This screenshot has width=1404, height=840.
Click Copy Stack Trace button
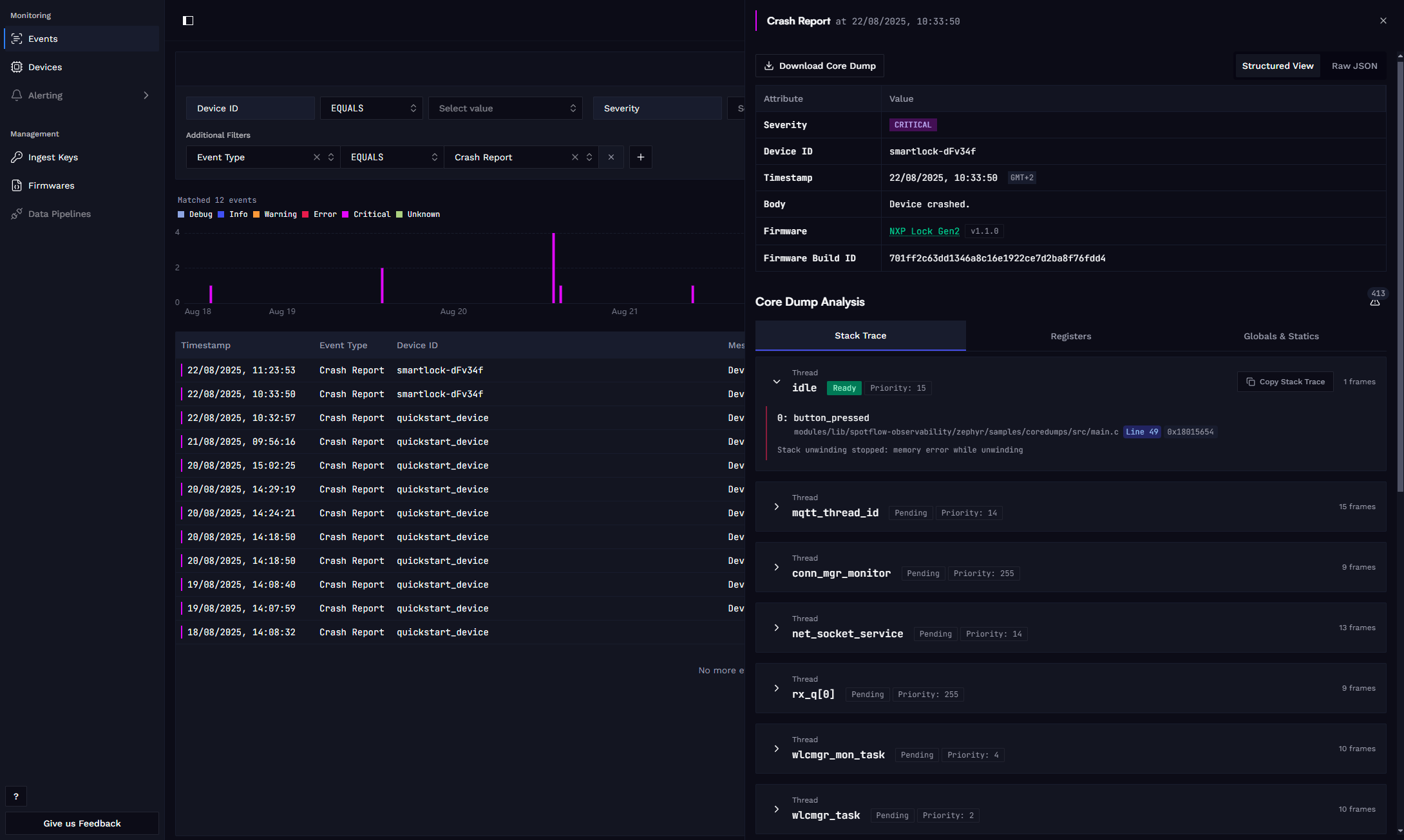(x=1285, y=382)
